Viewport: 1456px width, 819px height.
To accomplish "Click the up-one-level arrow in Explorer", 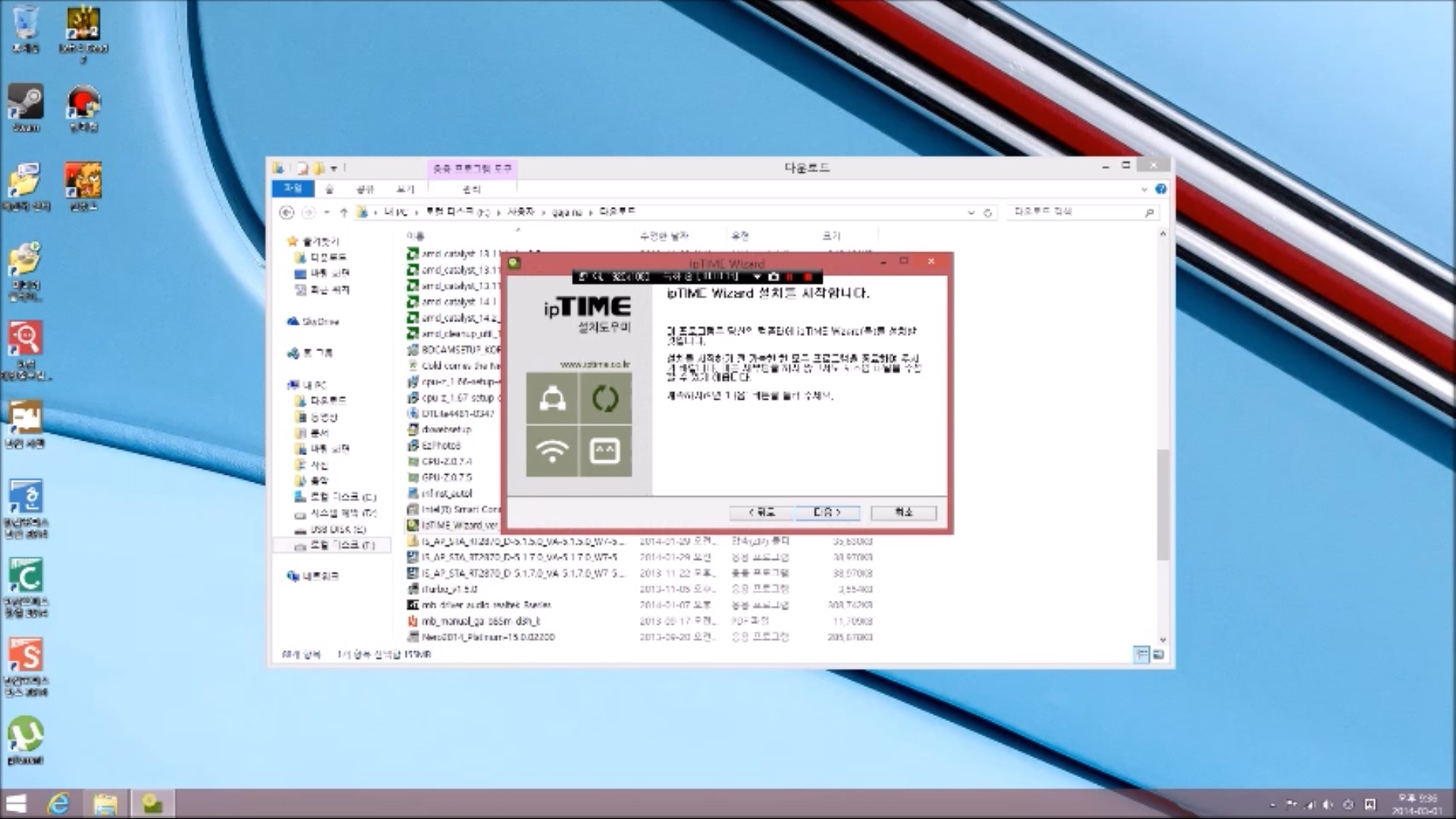I will click(344, 212).
